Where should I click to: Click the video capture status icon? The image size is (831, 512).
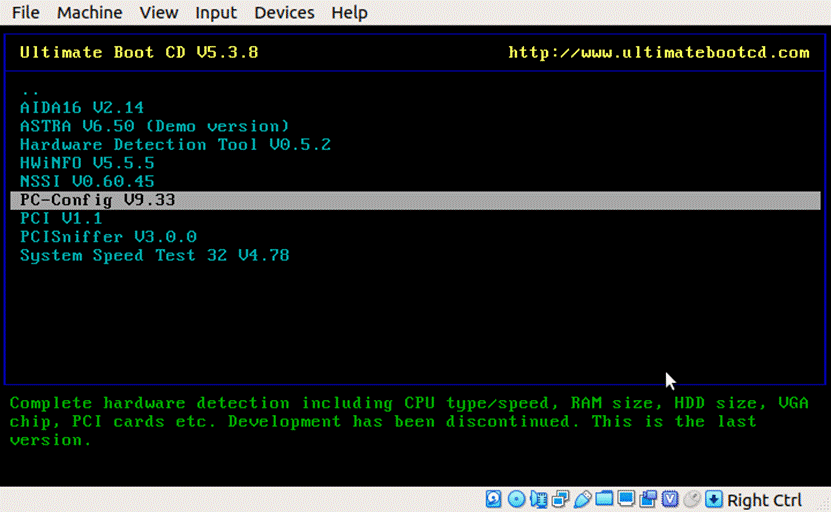[x=648, y=499]
